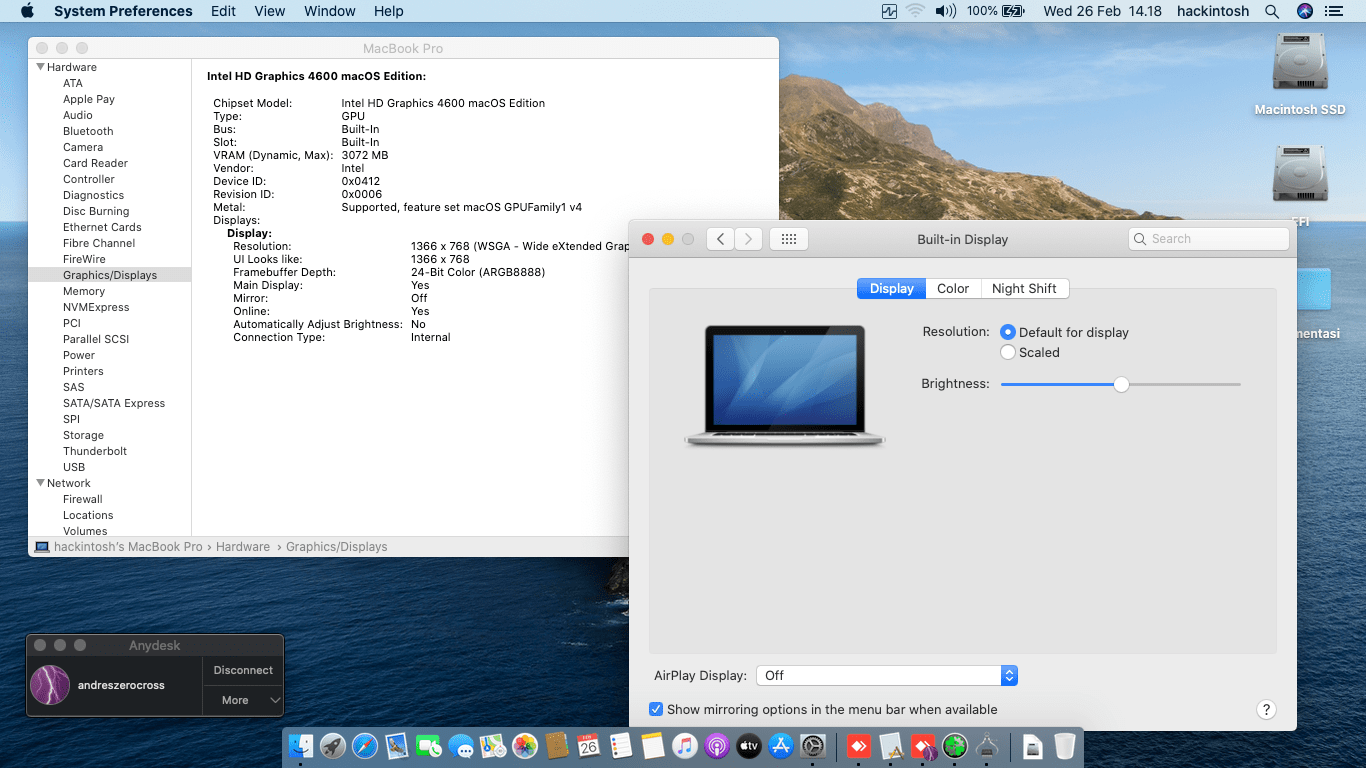Switch to the Color tab

click(953, 288)
